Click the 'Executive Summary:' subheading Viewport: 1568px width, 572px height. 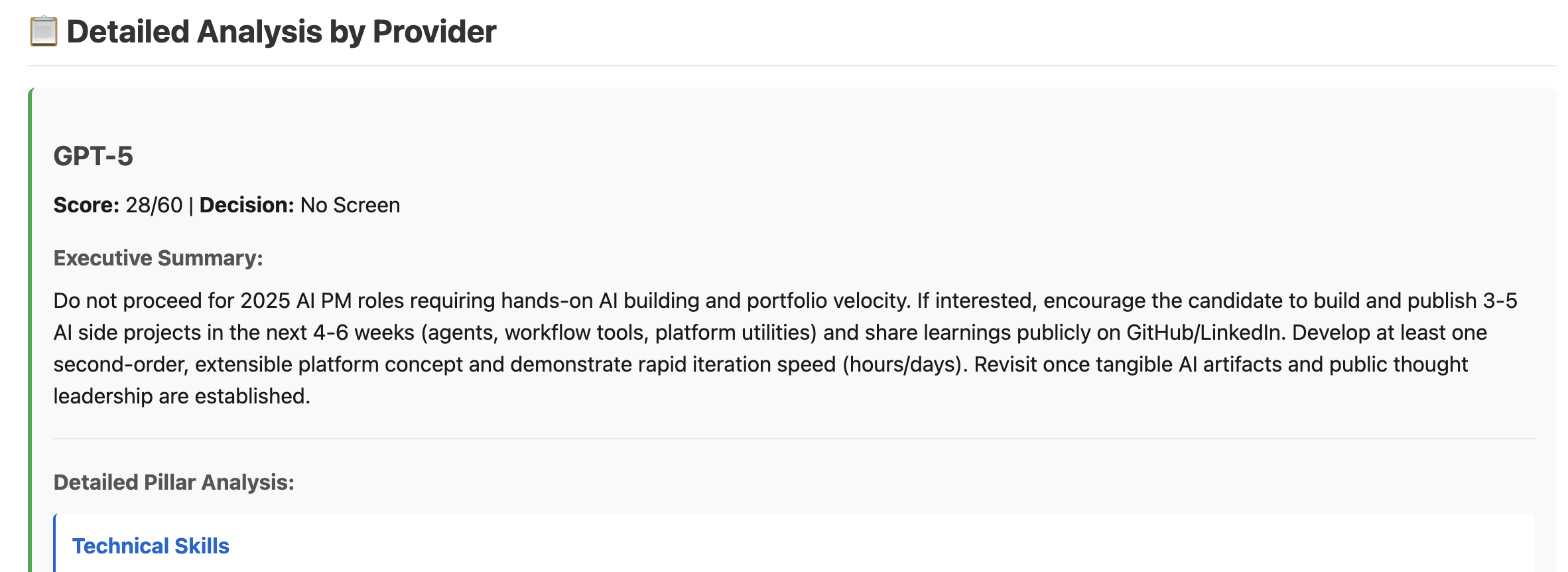(x=158, y=258)
